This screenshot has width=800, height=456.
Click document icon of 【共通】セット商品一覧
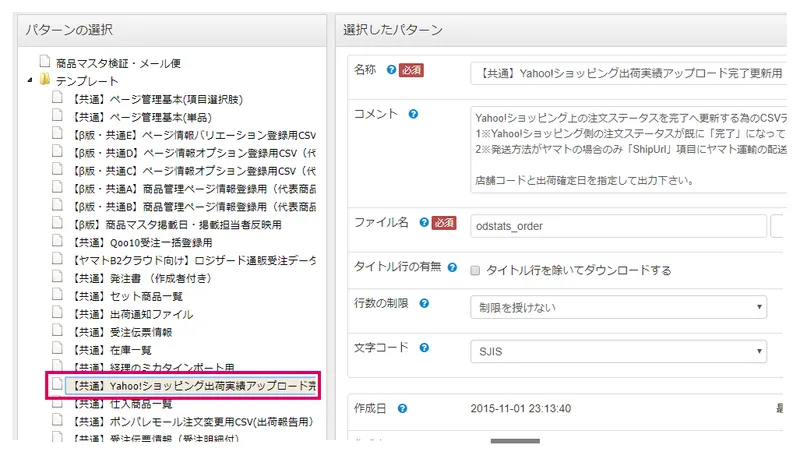(x=57, y=295)
